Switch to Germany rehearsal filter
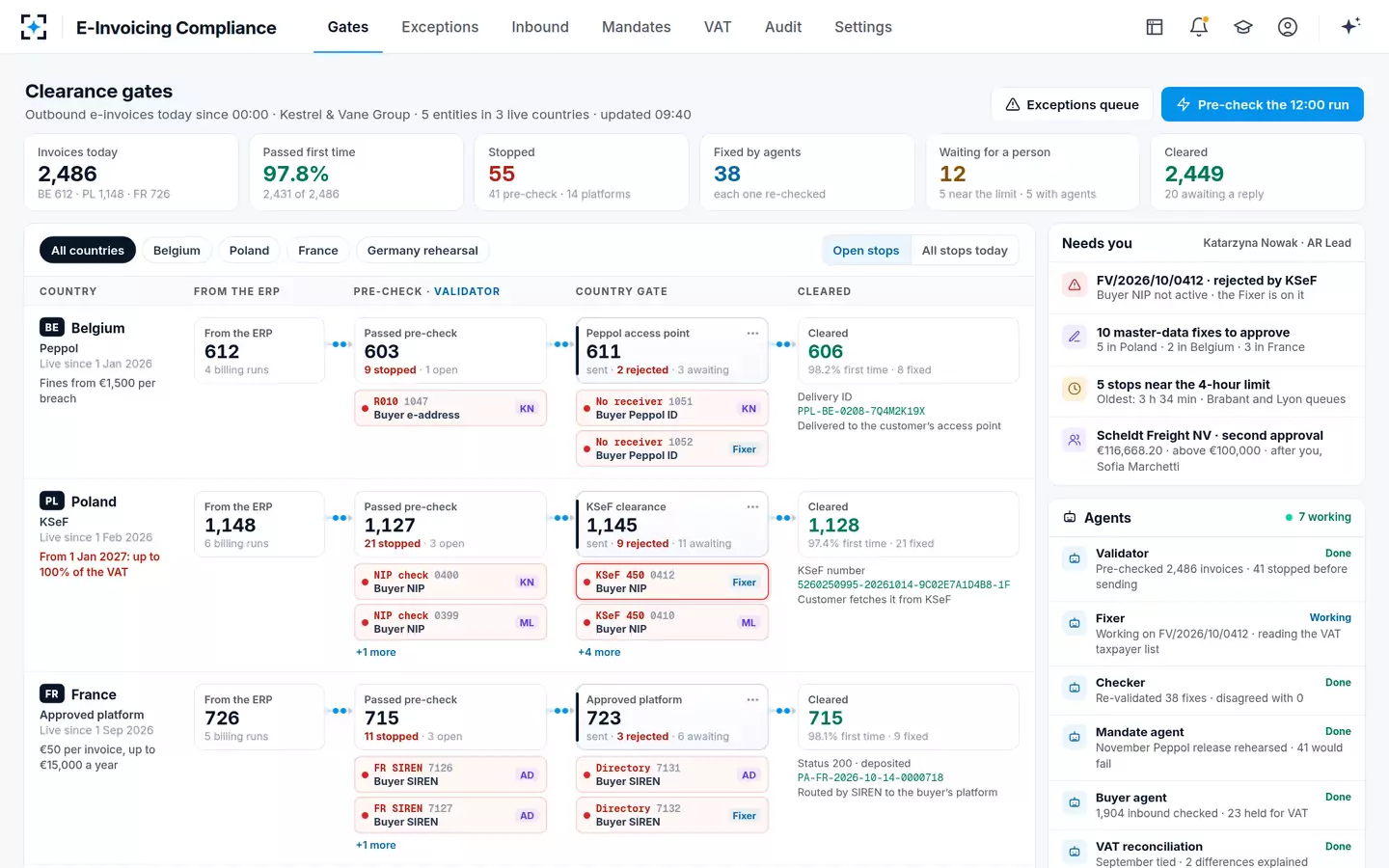 [x=422, y=251]
